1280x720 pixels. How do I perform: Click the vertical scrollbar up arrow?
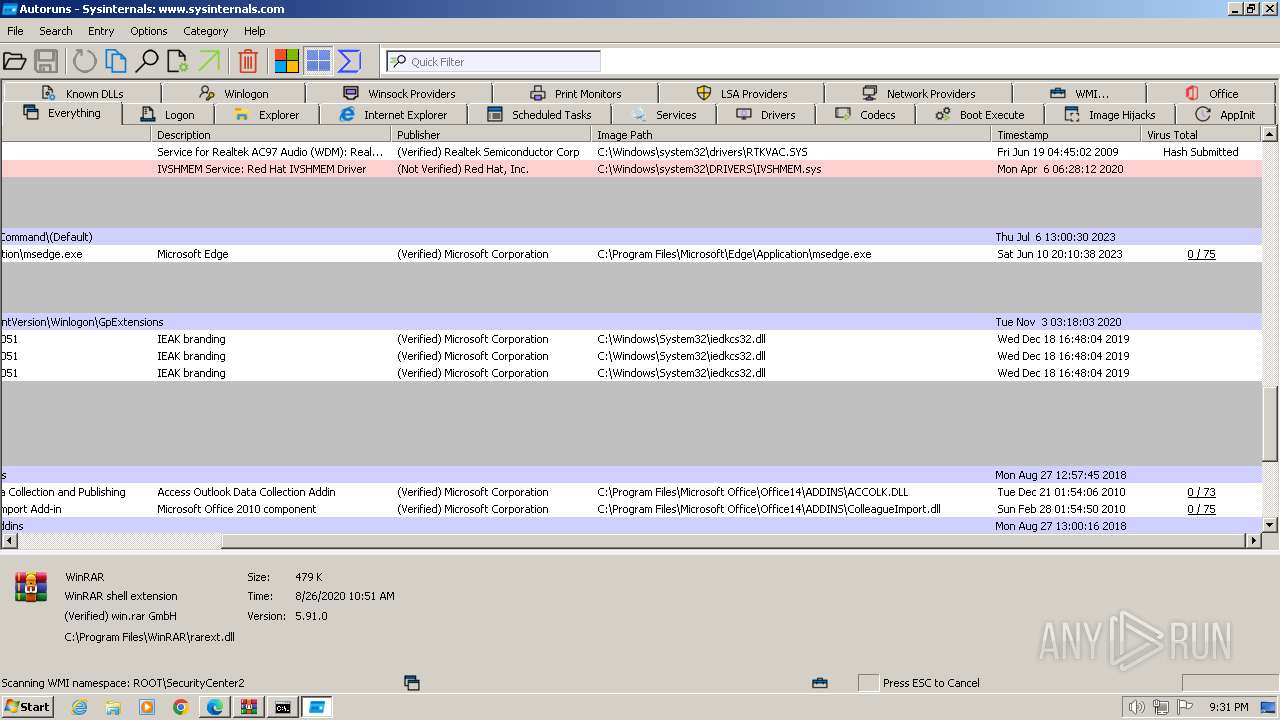[1270, 134]
